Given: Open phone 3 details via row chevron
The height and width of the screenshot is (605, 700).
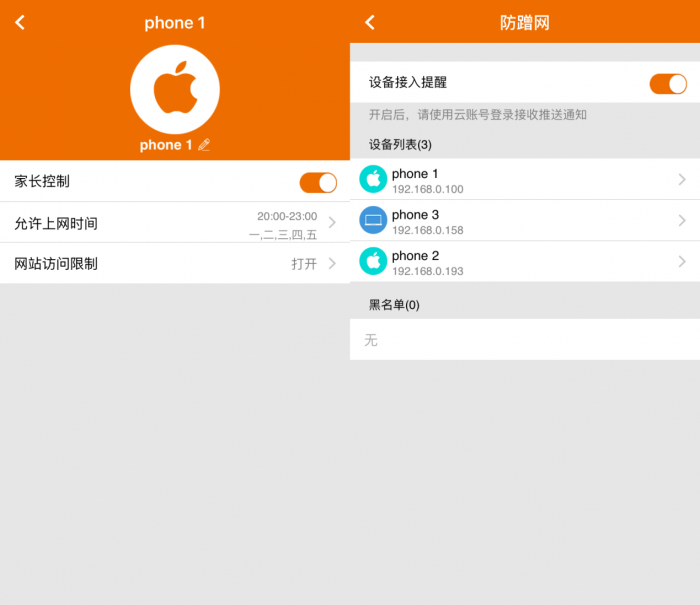Looking at the screenshot, I should click(x=682, y=220).
